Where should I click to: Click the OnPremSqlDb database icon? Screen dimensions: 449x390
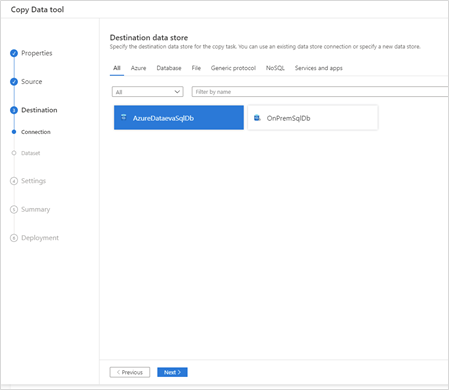pos(257,118)
